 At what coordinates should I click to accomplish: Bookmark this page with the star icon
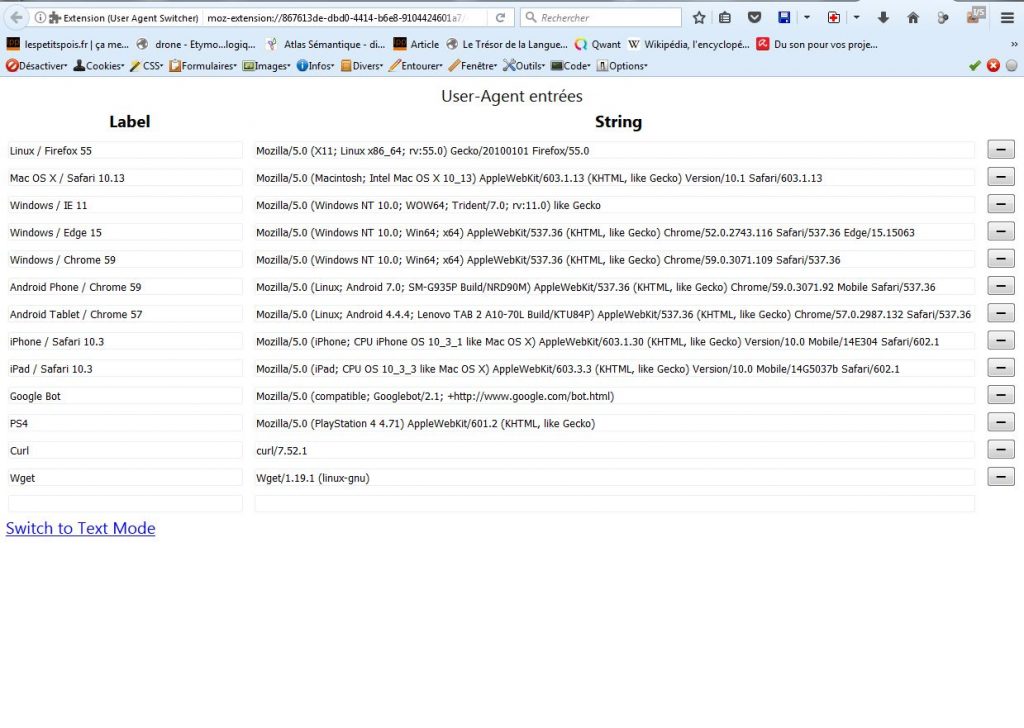[x=699, y=18]
